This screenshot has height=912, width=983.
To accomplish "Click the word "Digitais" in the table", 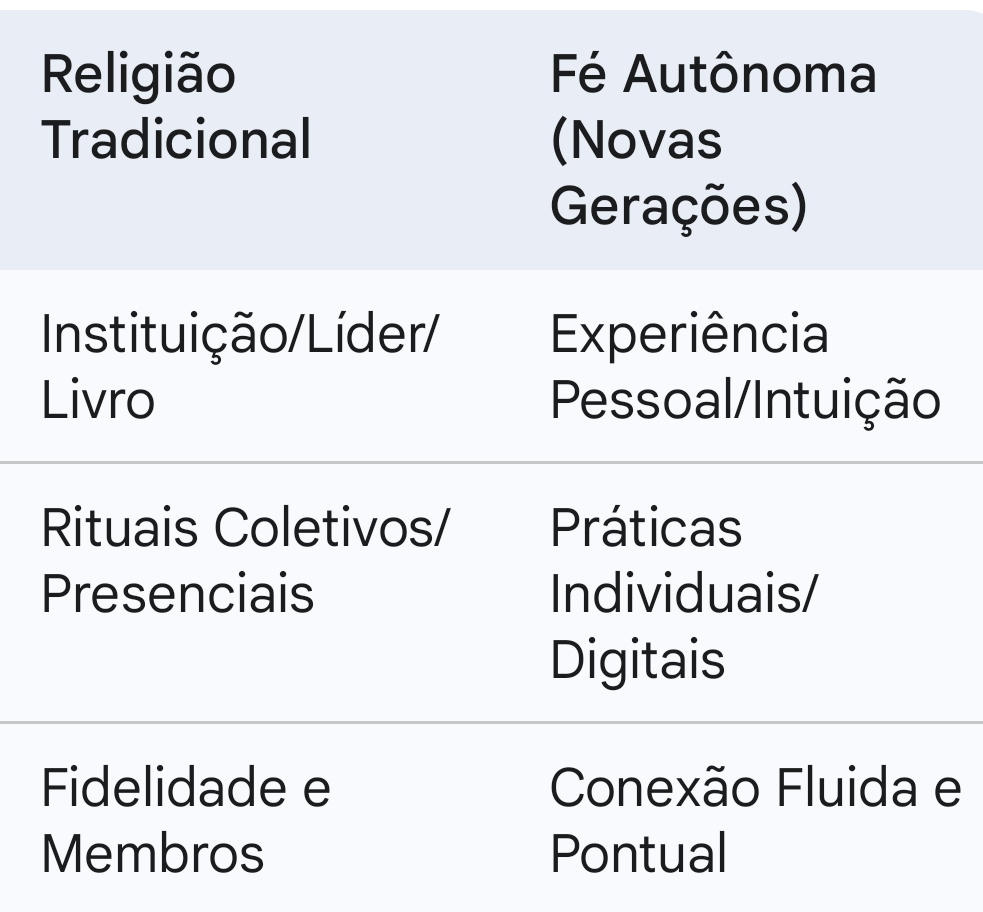I will [638, 660].
